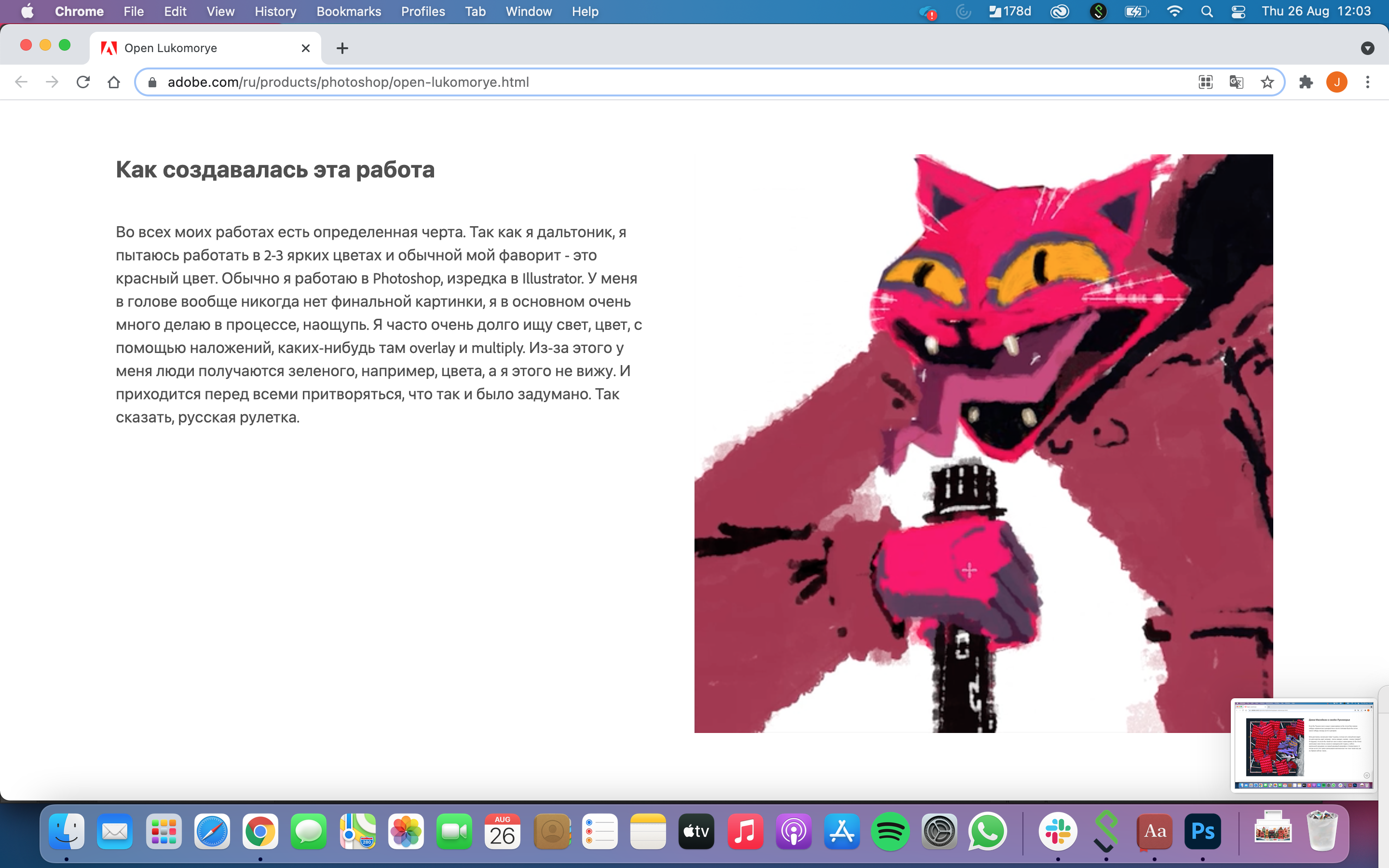
Task: Reload the Adobe page
Action: [x=83, y=82]
